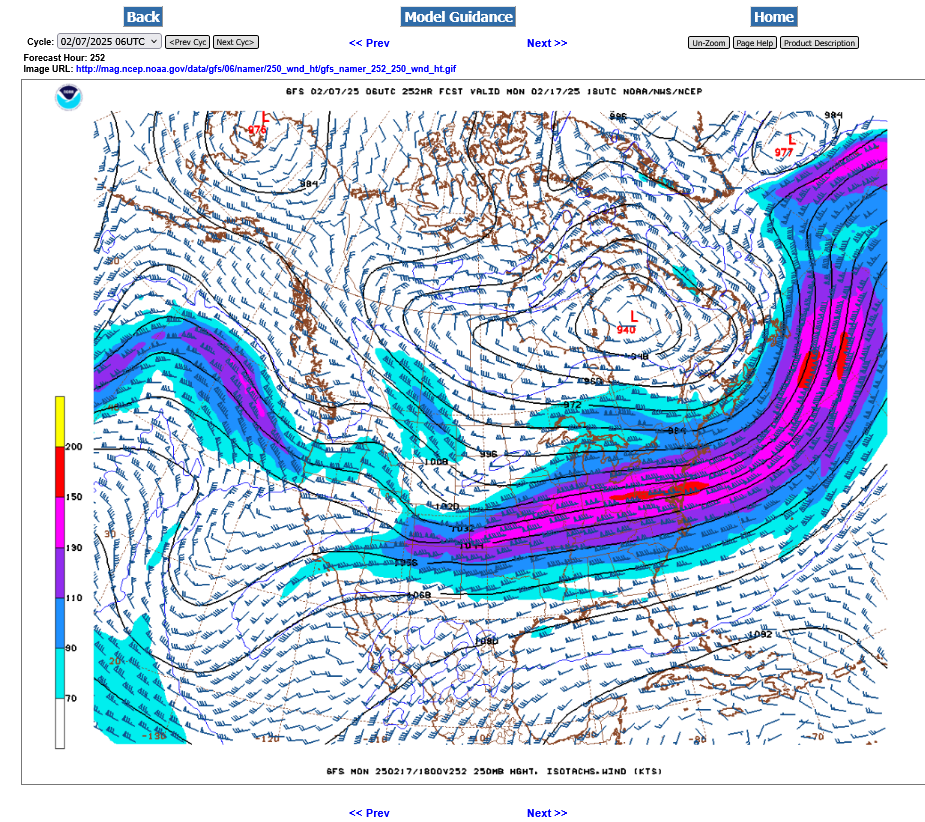Click the 976 low pressure L marker
Image resolution: width=925 pixels, height=822 pixels.
coord(265,118)
